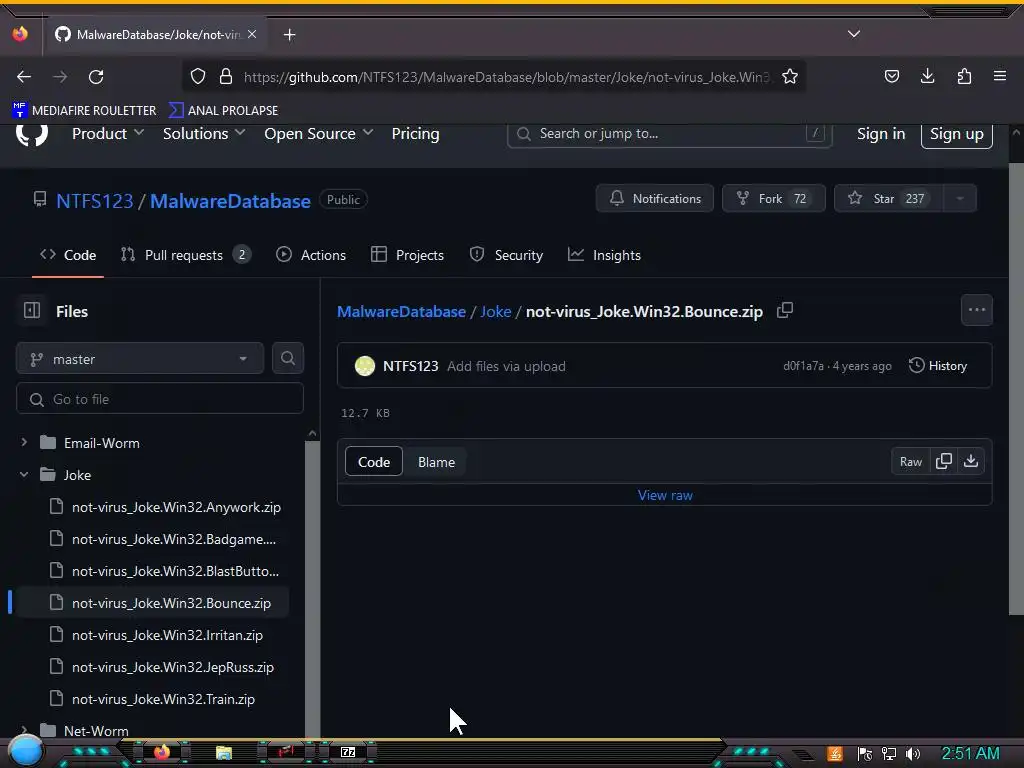Open the MalwareDatabase repository title link
Screen dimensions: 1024x768
(x=231, y=200)
